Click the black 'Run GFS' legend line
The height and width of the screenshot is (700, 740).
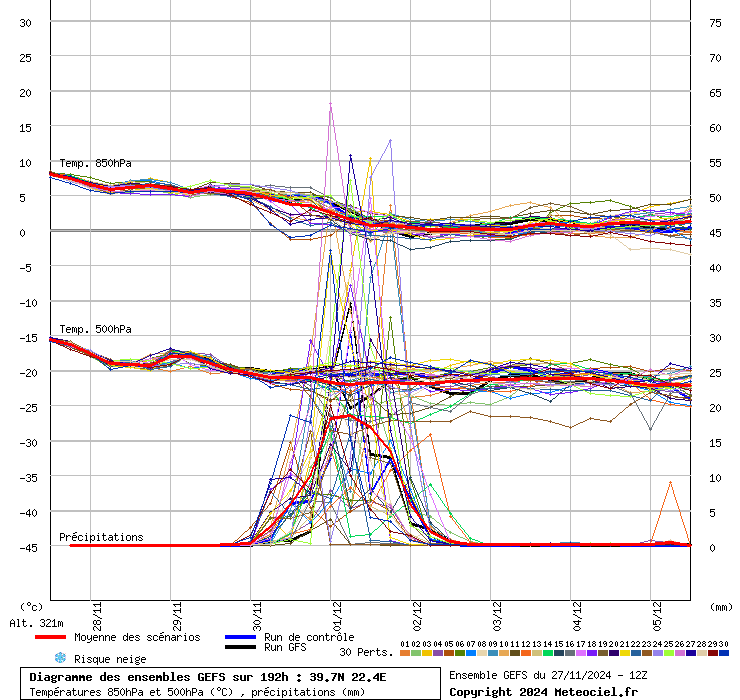(x=241, y=647)
